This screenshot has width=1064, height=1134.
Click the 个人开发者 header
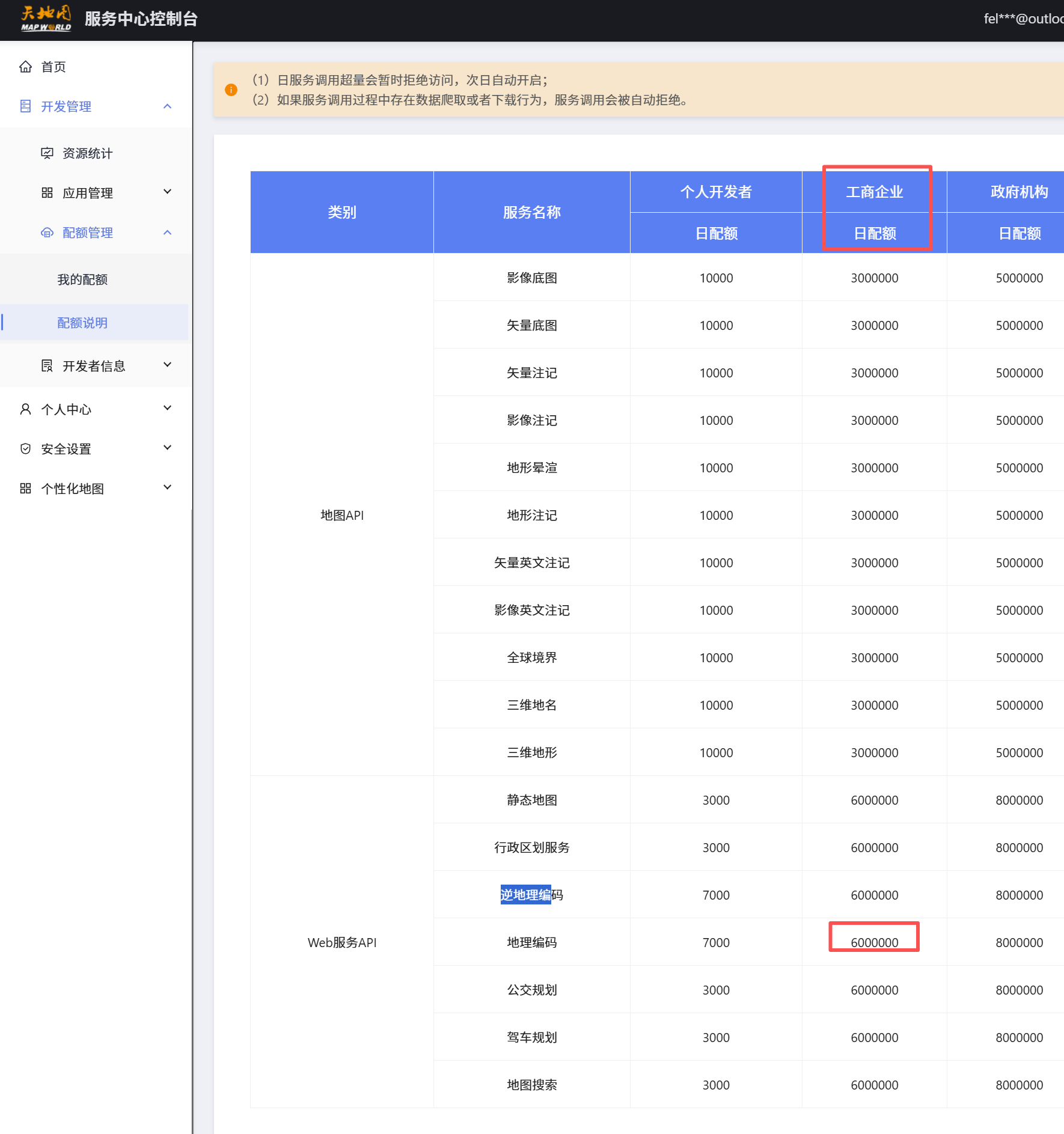[716, 192]
